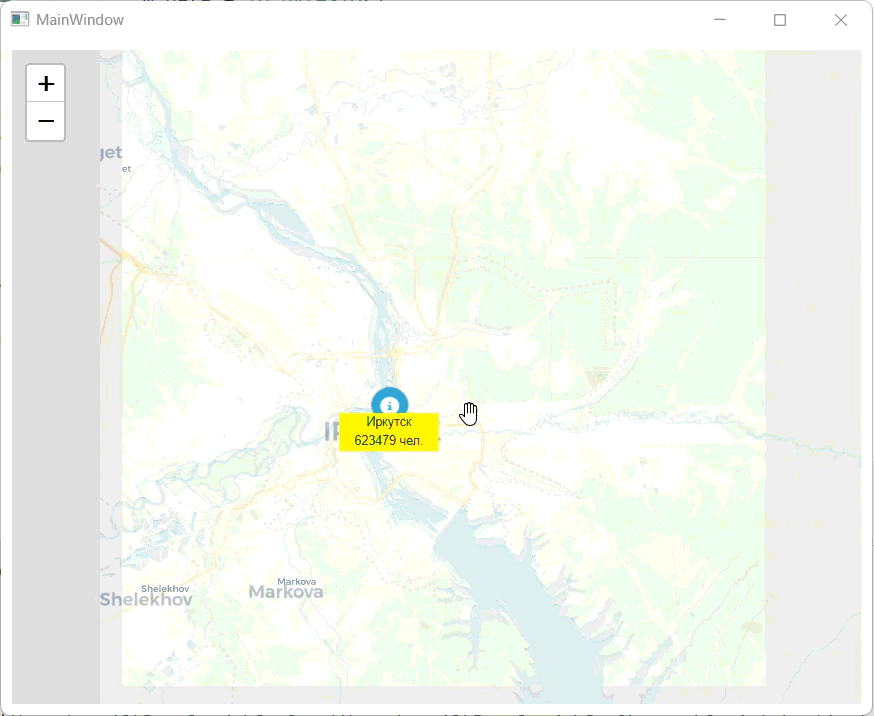Click the gray empty strip right of map
Image resolution: width=874 pixels, height=716 pixels.
812,400
